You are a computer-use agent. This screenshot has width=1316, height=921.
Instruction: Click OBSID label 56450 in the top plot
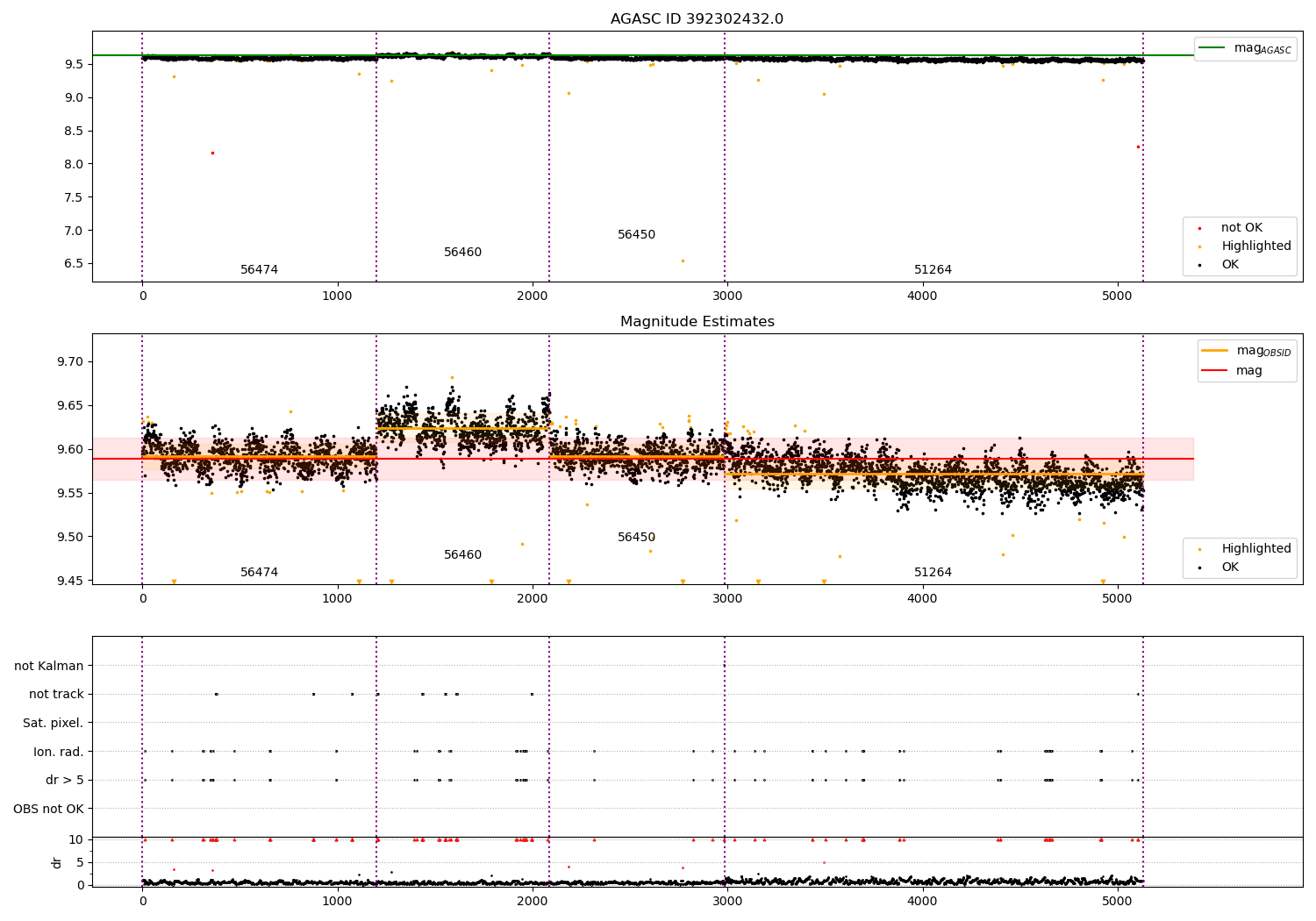click(x=636, y=235)
